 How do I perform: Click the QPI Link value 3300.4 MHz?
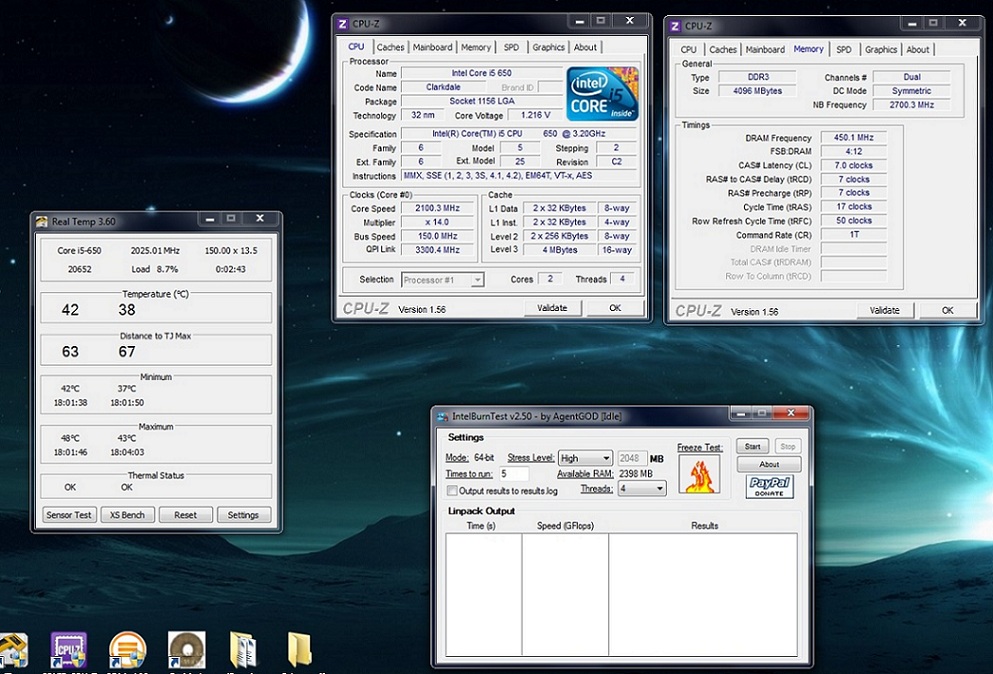click(x=438, y=250)
